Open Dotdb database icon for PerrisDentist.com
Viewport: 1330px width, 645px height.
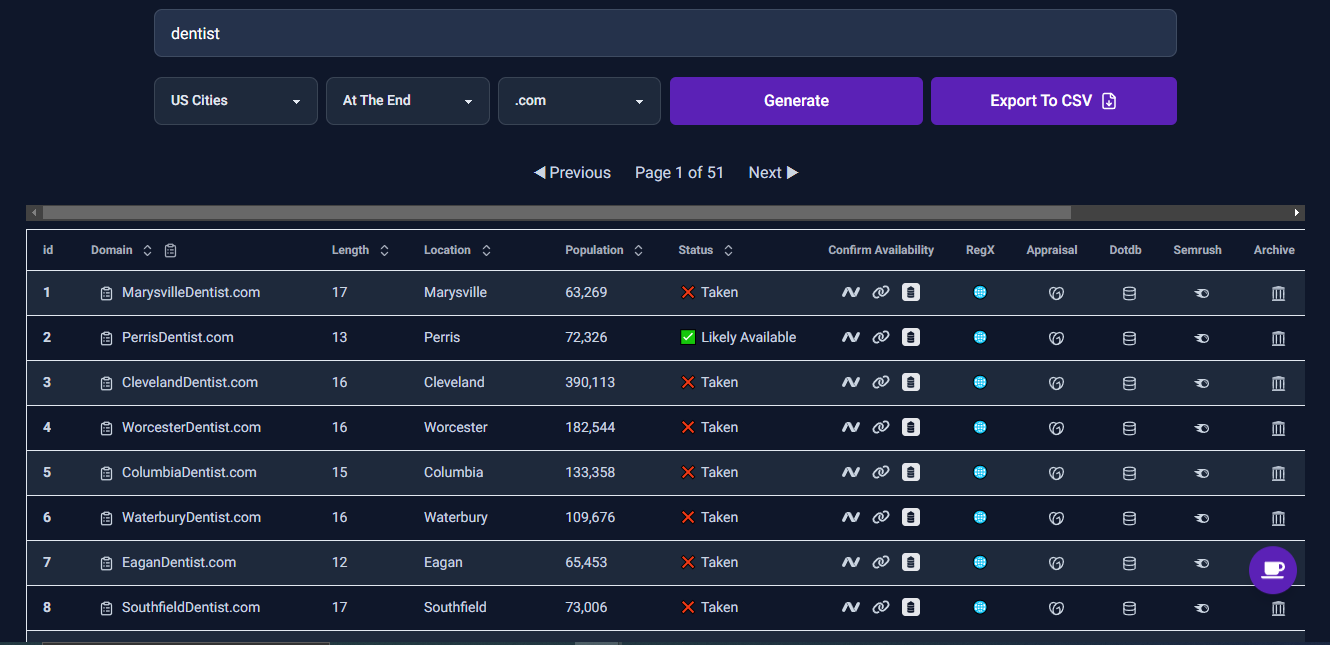pyautogui.click(x=1129, y=338)
